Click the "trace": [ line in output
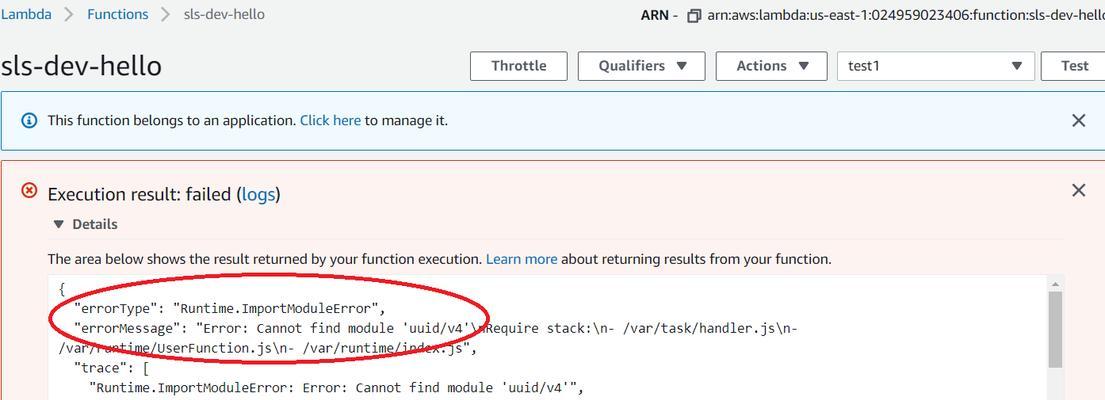The height and width of the screenshot is (400, 1105). click(109, 368)
